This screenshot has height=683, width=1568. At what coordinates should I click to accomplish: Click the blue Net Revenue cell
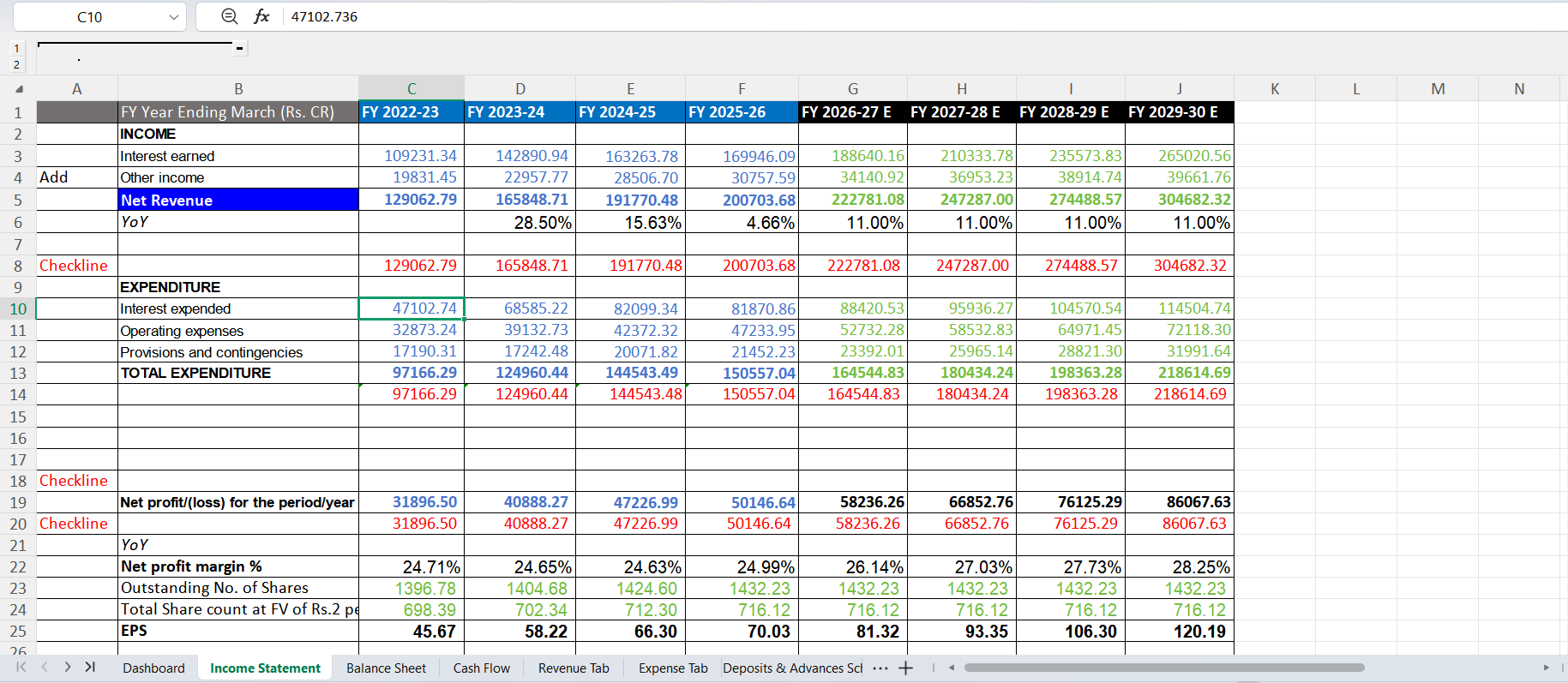[238, 200]
